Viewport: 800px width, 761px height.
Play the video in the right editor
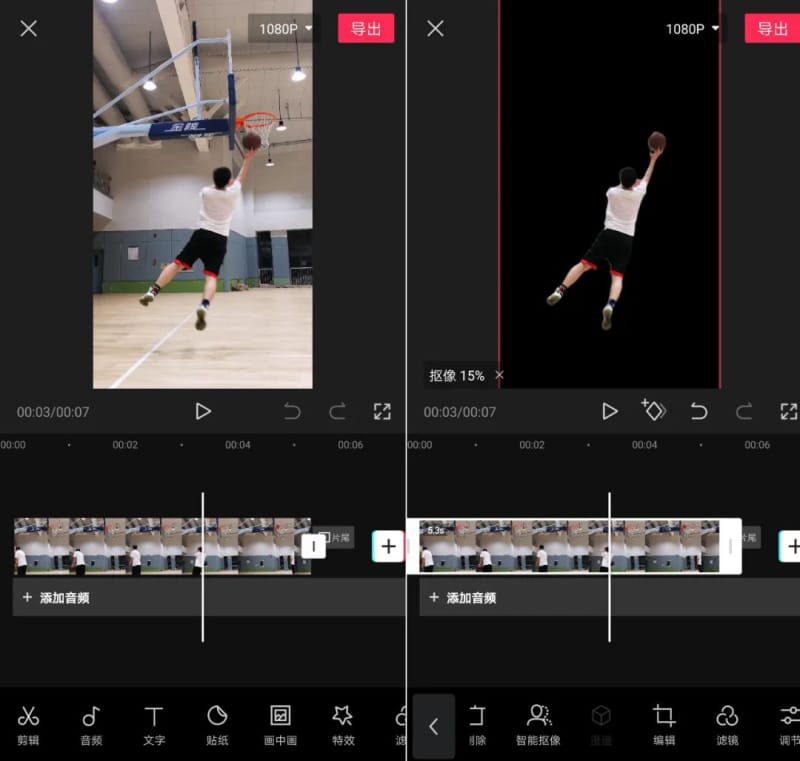click(609, 411)
